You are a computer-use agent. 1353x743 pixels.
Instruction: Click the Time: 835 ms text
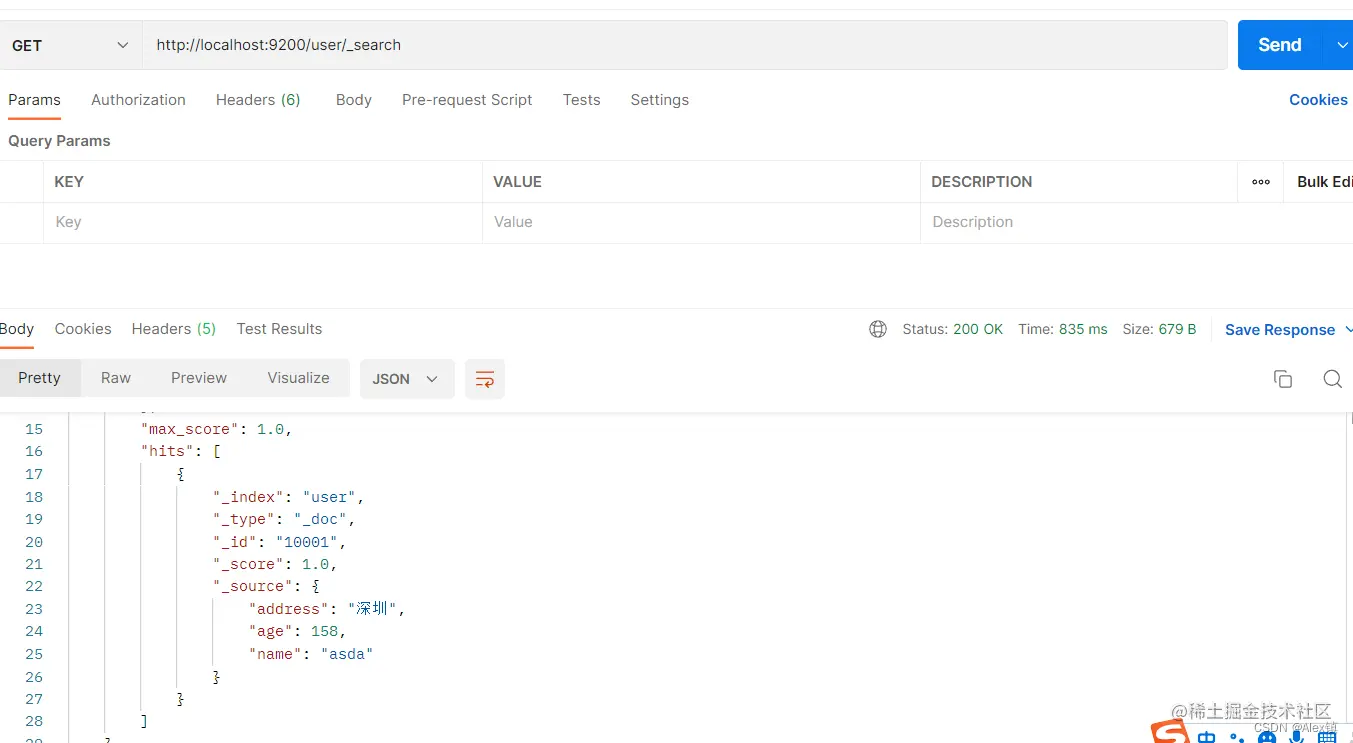click(x=1063, y=329)
